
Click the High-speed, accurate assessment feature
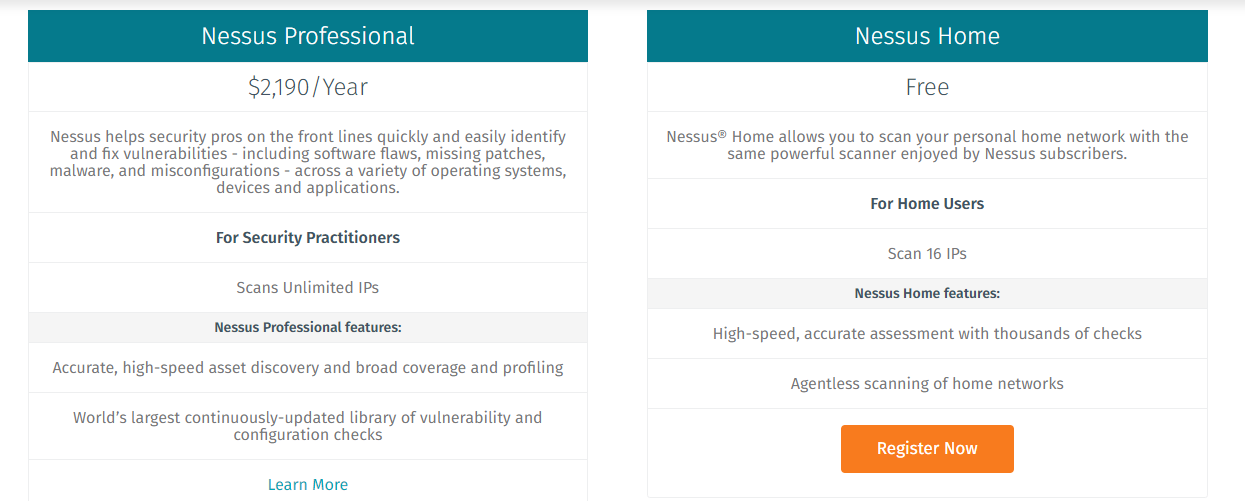click(x=927, y=333)
